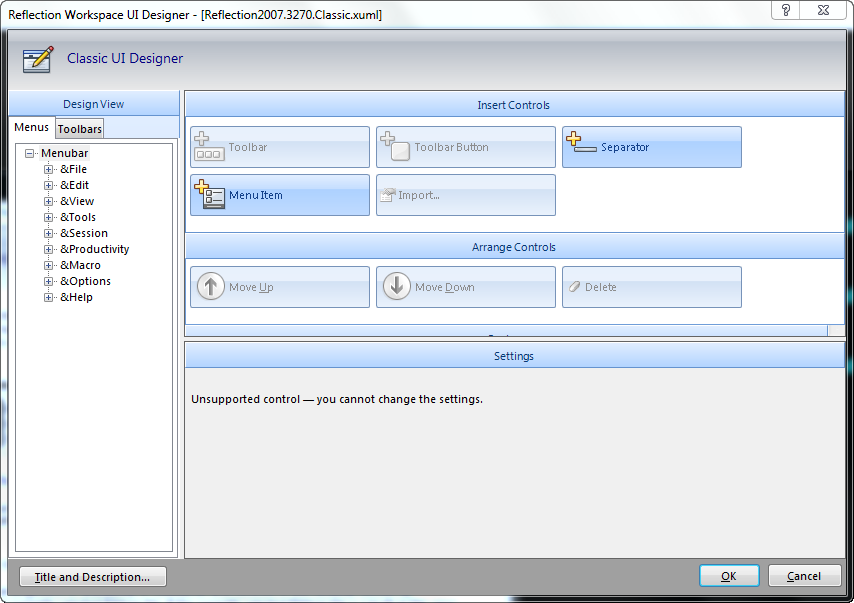Expand the &Tools menu node
Image resolution: width=854 pixels, height=603 pixels.
pos(48,217)
